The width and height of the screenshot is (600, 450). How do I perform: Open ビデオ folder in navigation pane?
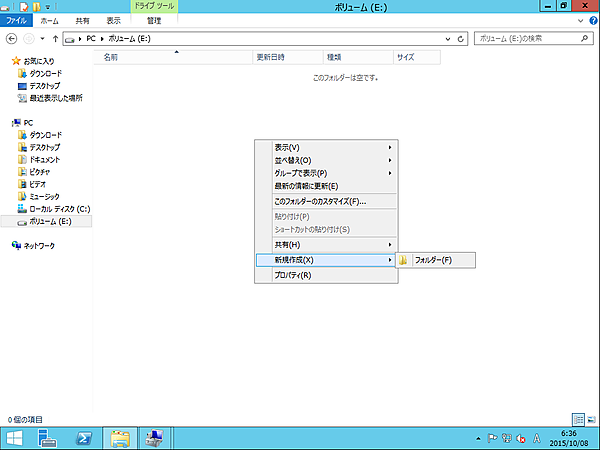(32, 184)
